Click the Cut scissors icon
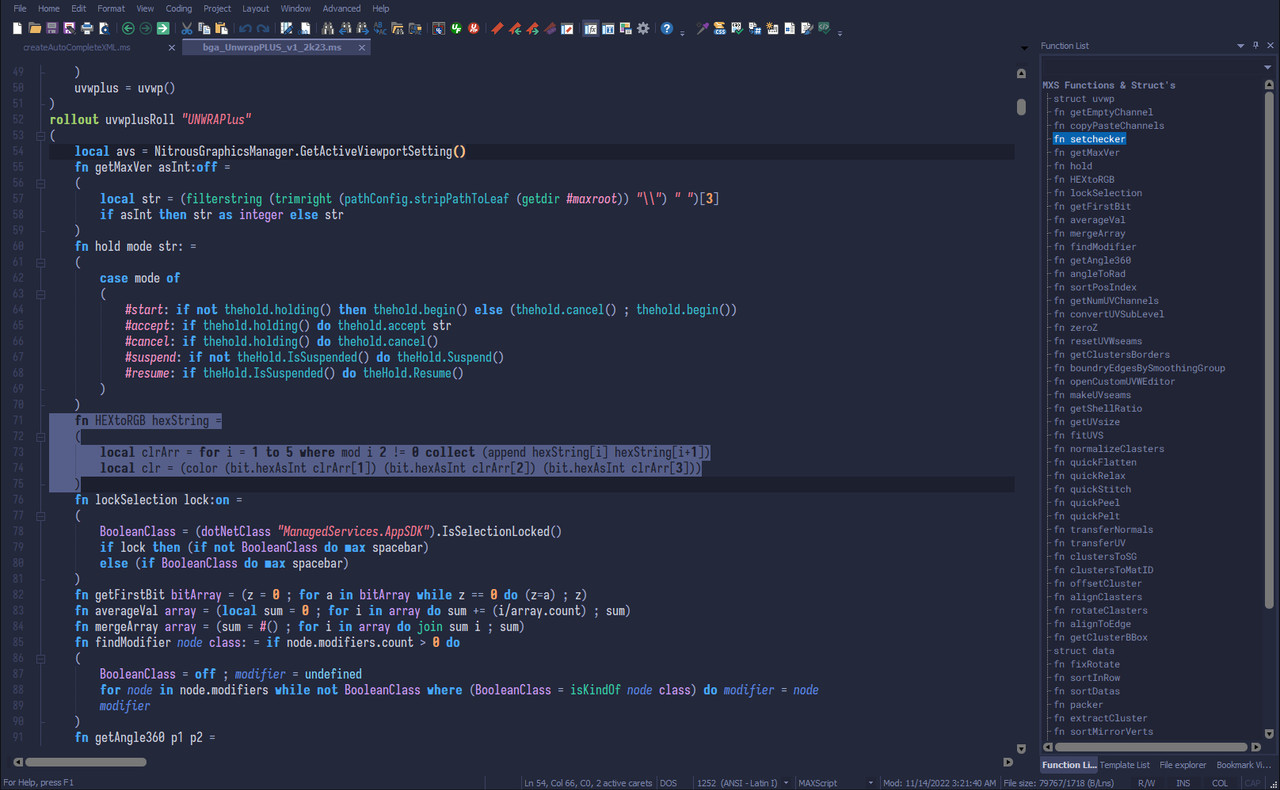The height and width of the screenshot is (790, 1280). coord(186,28)
